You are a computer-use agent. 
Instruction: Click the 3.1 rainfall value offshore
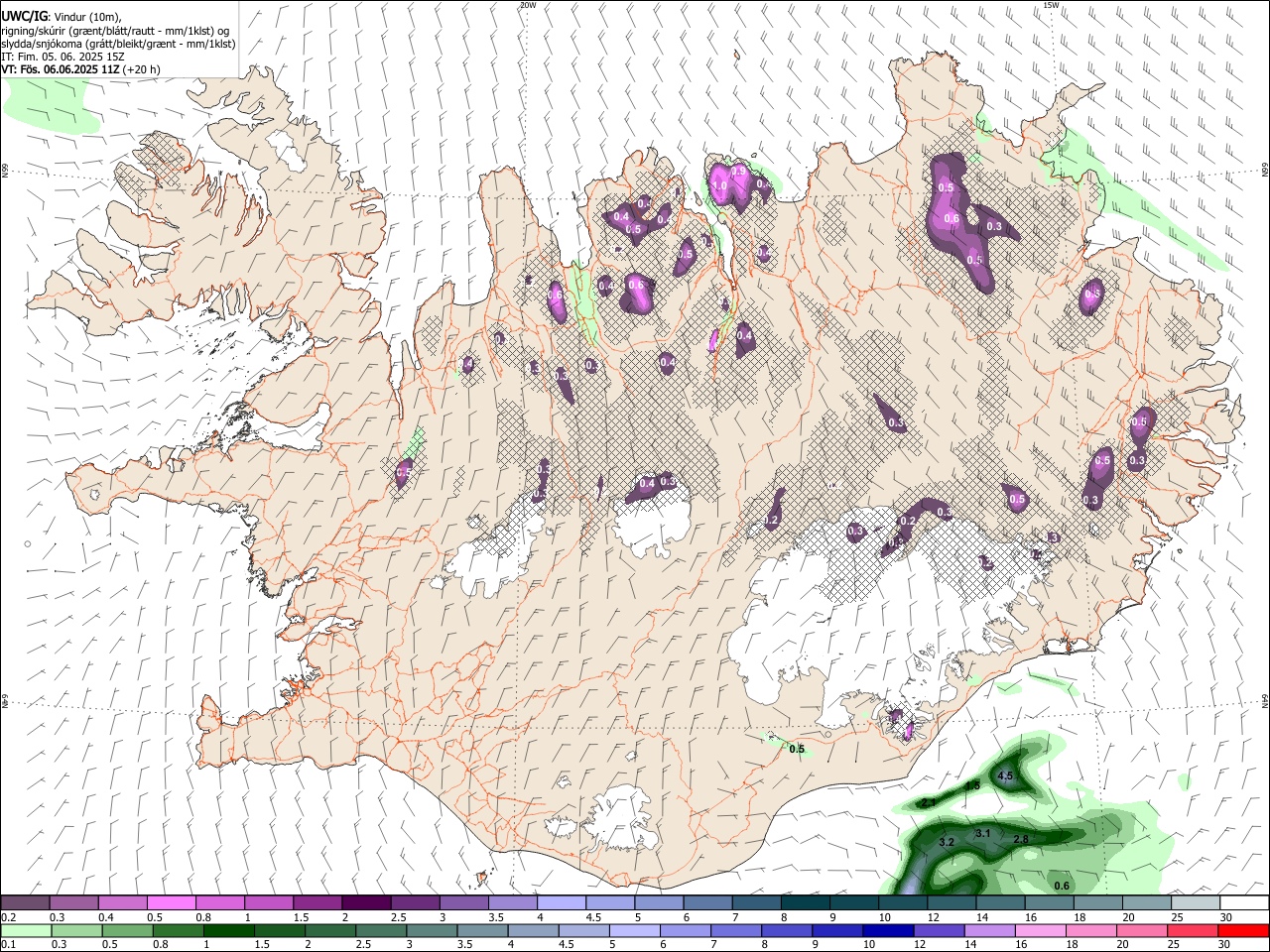[983, 834]
